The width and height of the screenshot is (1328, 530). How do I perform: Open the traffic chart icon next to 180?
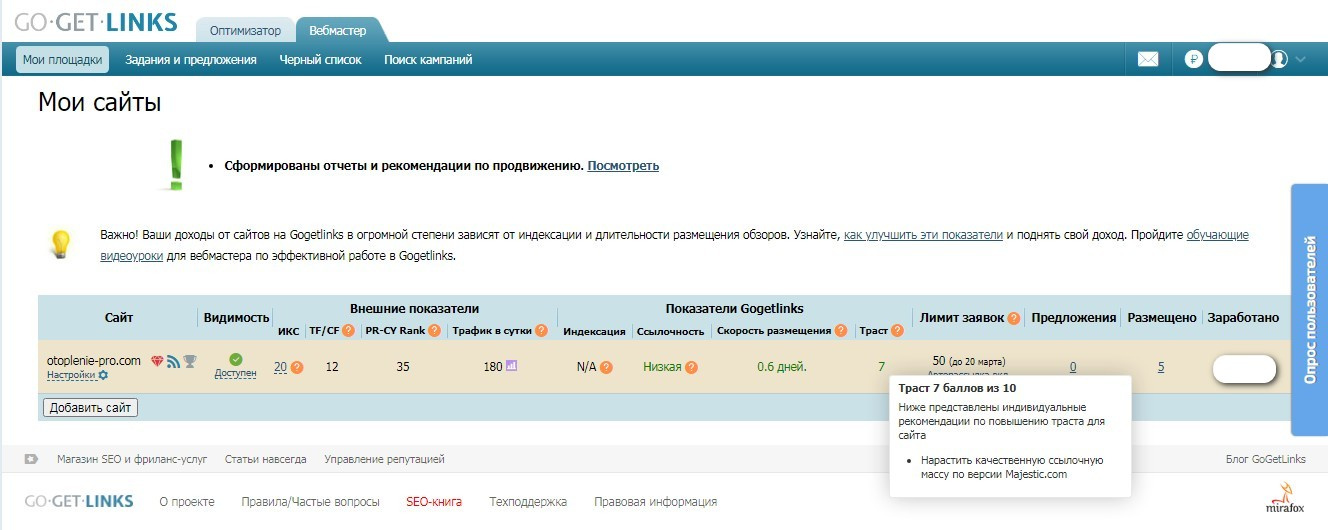[x=512, y=366]
